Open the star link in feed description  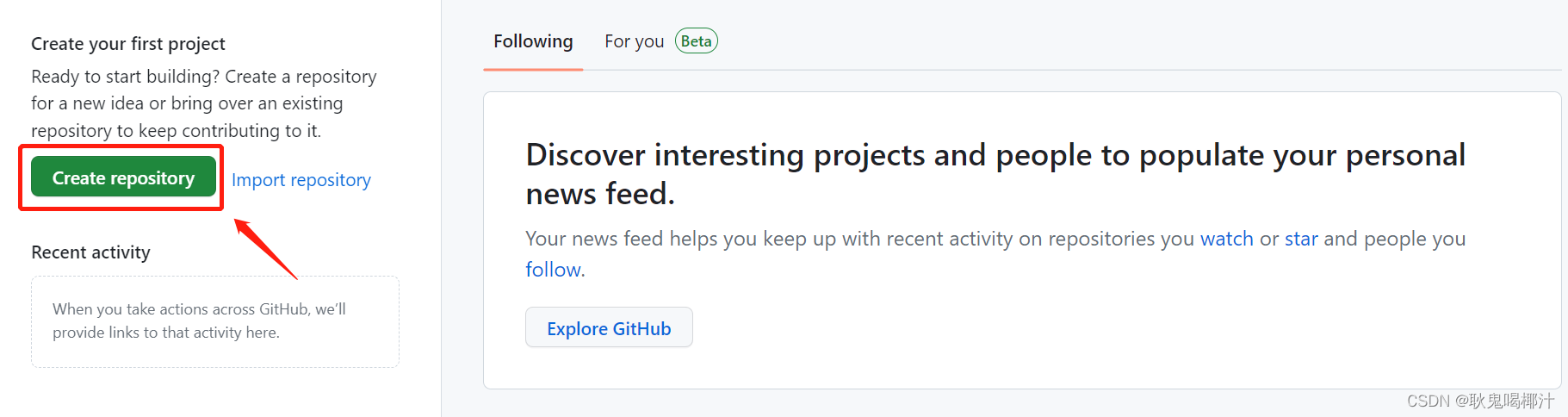1301,239
